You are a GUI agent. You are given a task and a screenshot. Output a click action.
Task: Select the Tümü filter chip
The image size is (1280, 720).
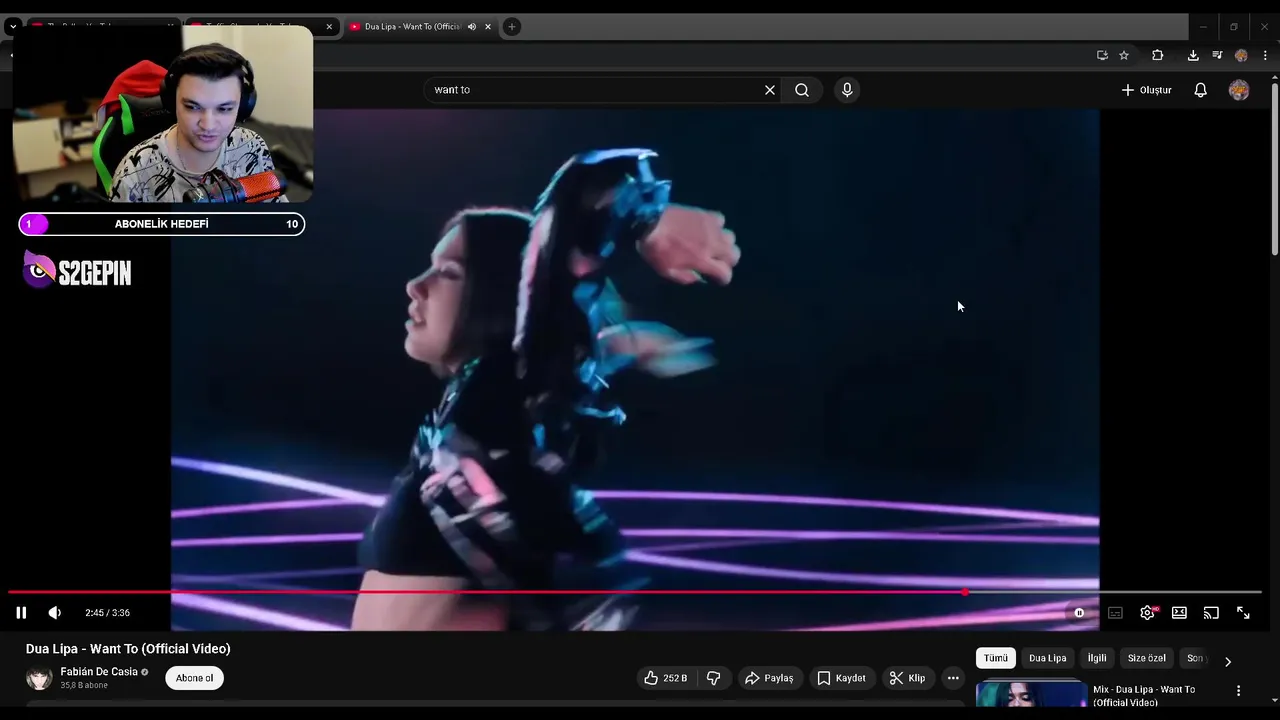996,658
